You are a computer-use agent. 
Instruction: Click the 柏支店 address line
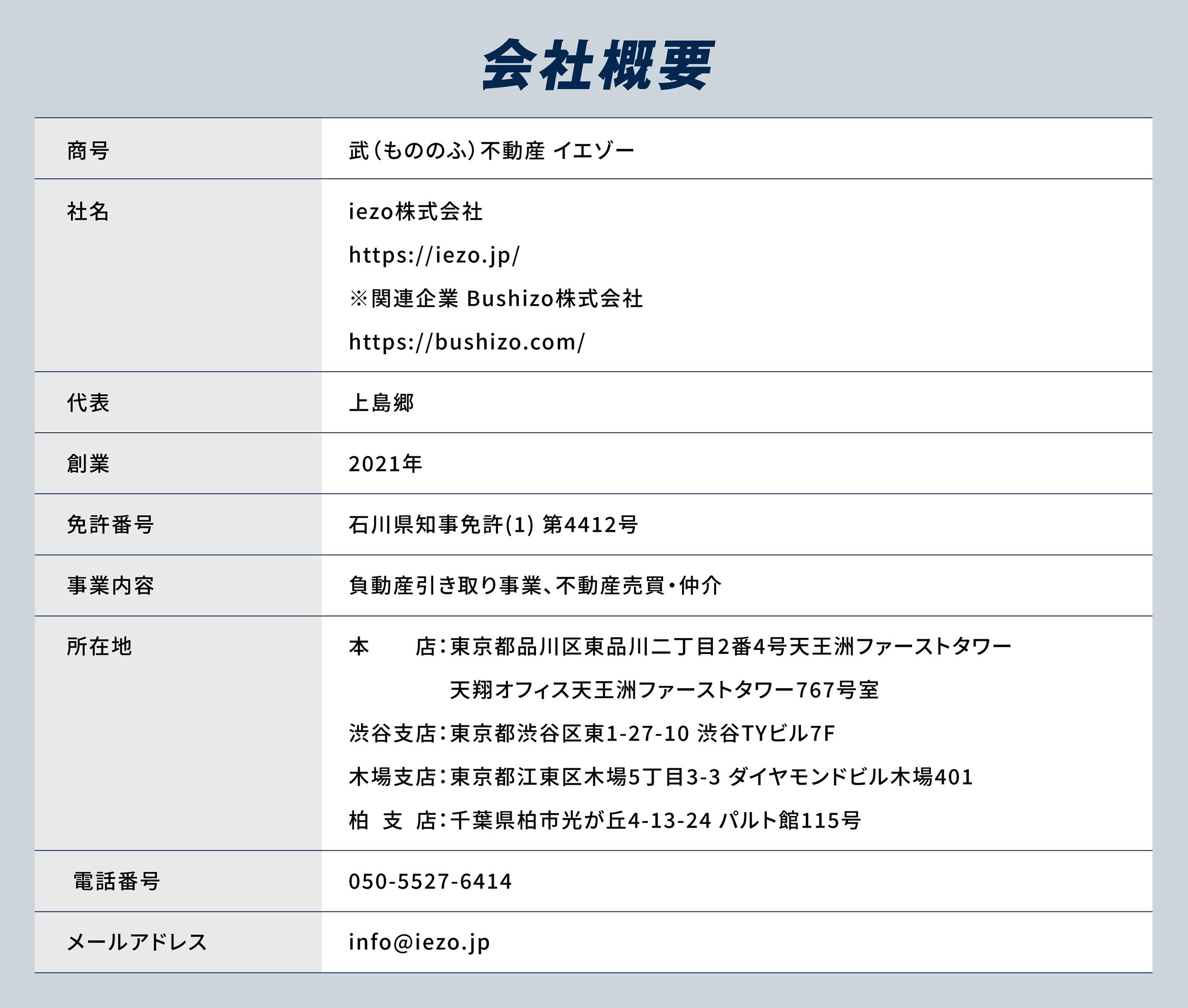point(604,820)
